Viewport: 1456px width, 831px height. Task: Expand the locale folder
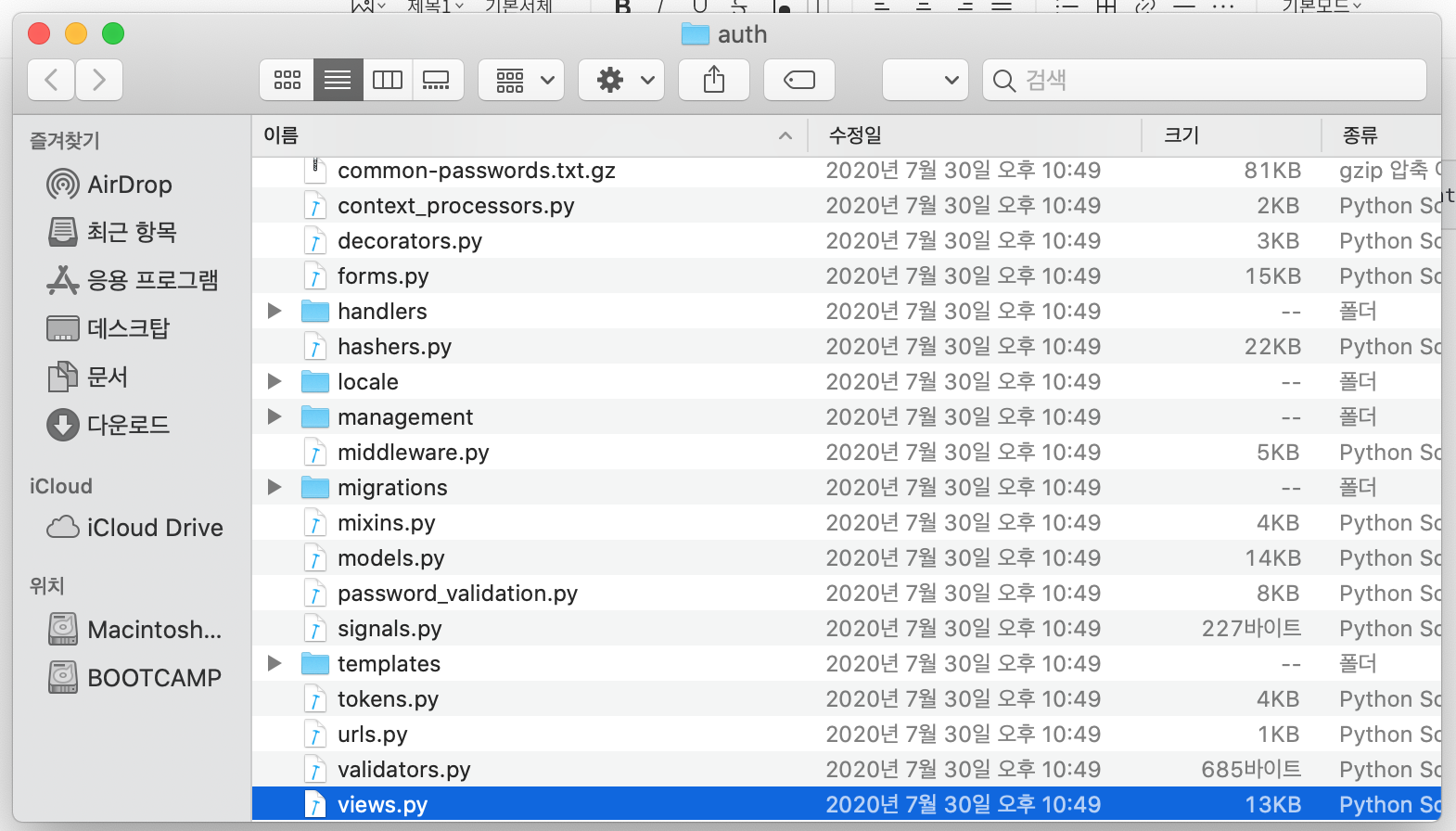[x=275, y=381]
